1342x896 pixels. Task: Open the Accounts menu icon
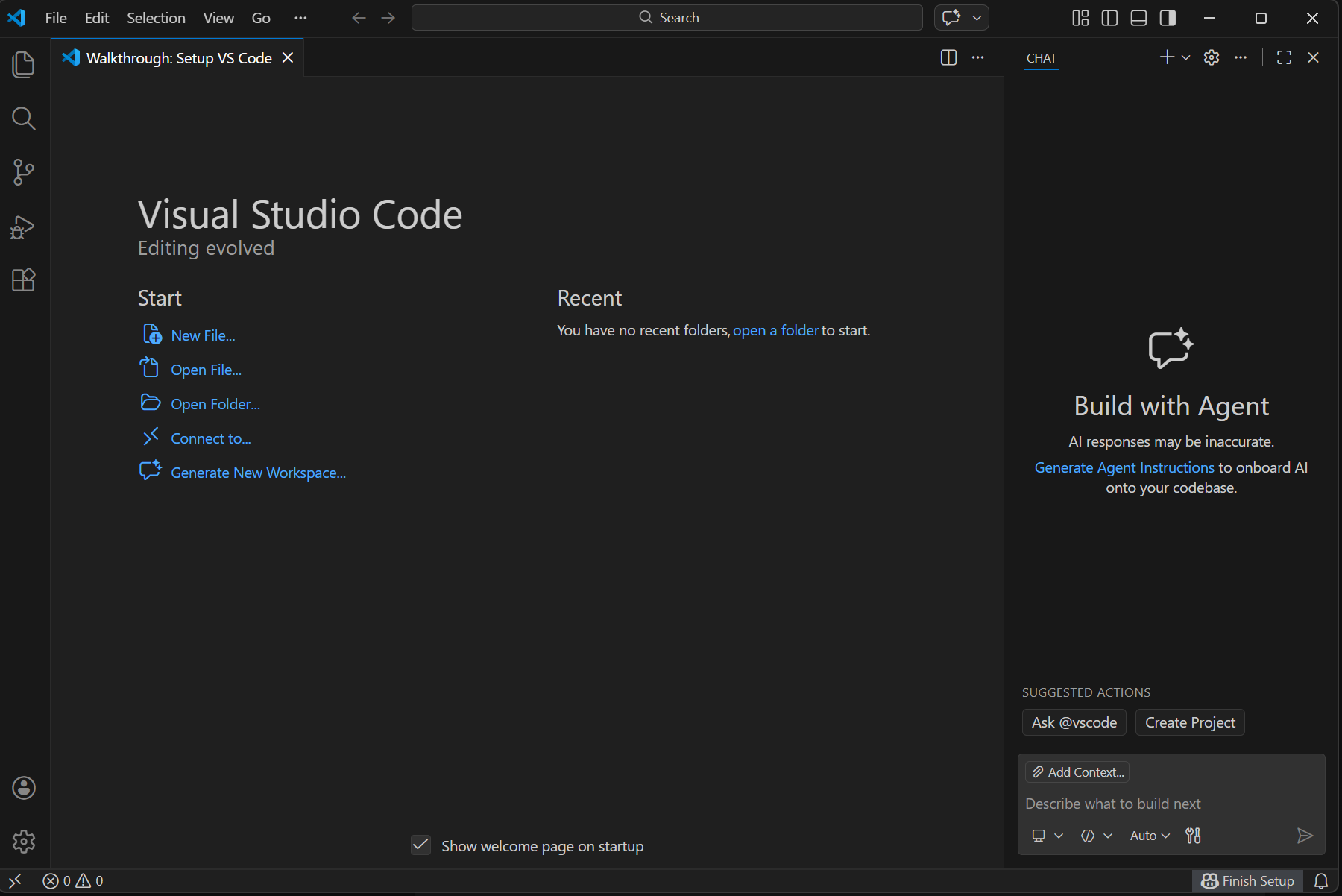pyautogui.click(x=24, y=788)
